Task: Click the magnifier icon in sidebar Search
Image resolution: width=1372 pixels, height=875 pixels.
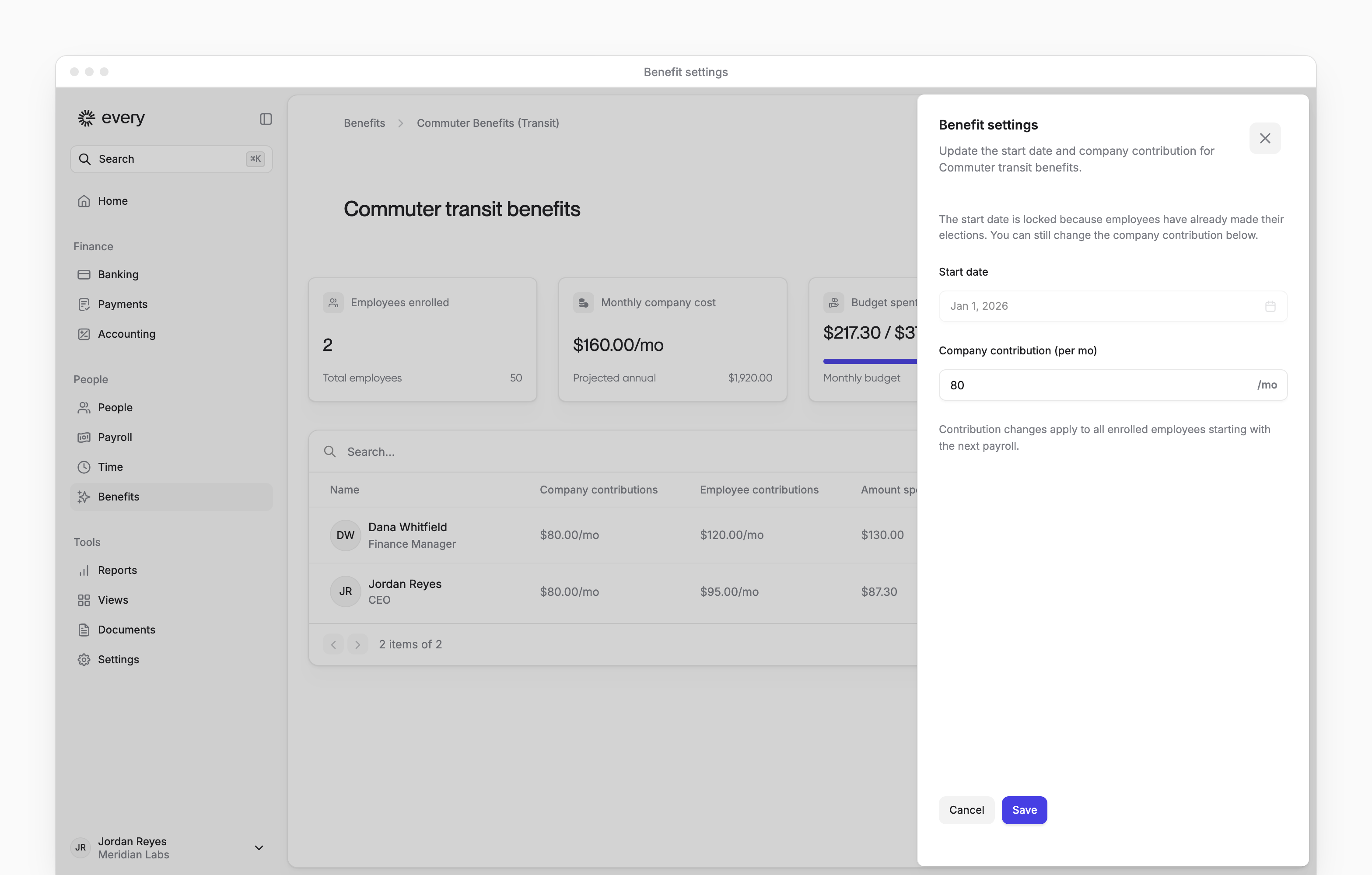Action: [x=85, y=159]
